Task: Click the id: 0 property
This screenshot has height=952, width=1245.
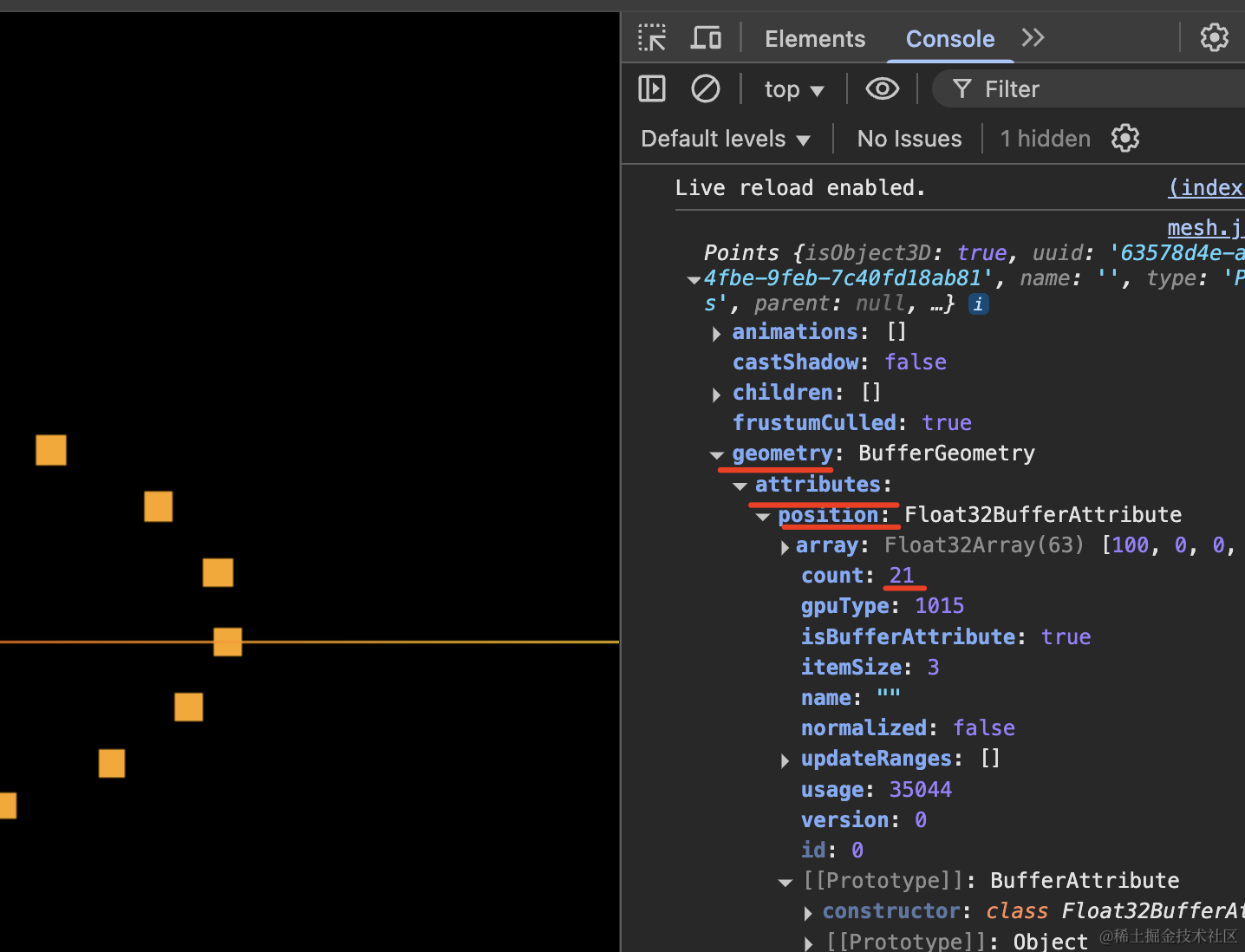Action: point(832,850)
